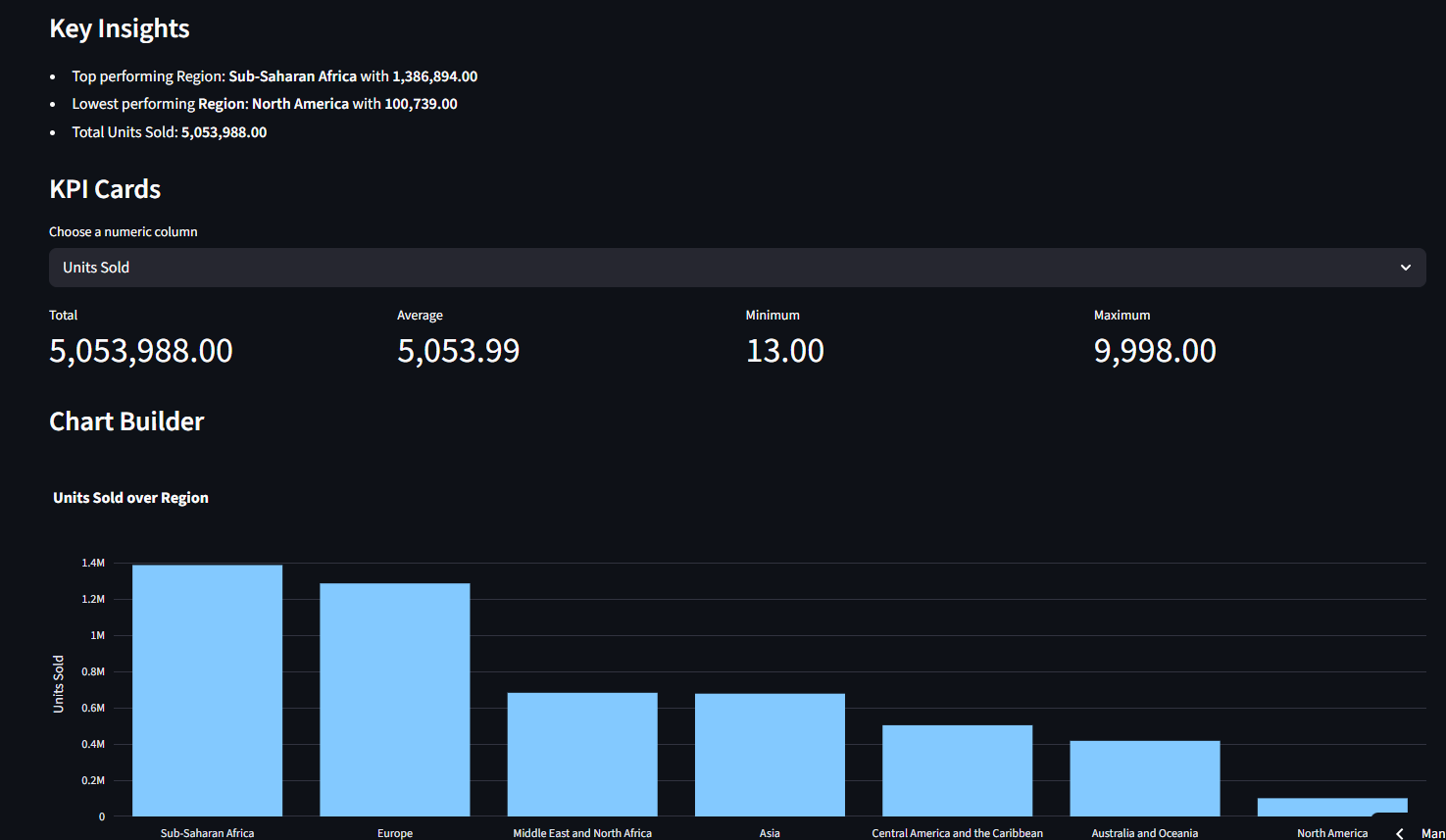1446x840 pixels.
Task: Click the 0.2M y-axis tick label
Action: 93,780
